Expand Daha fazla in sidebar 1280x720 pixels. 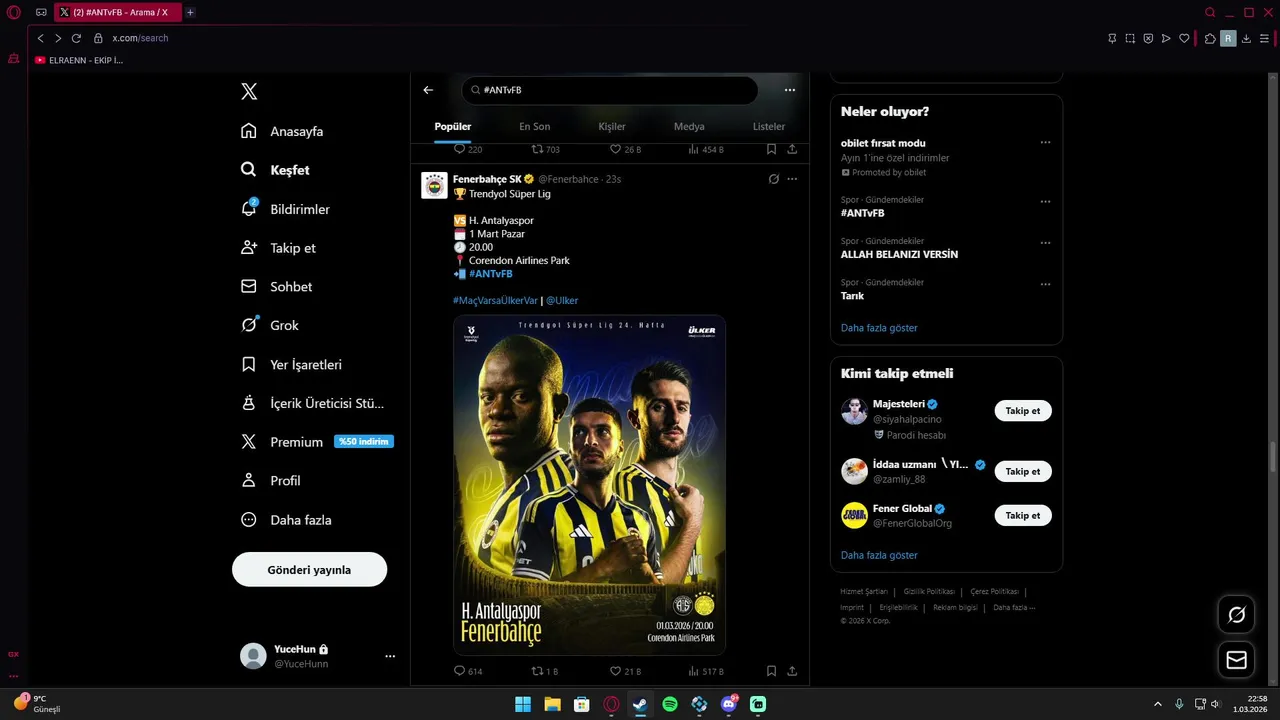pos(286,520)
